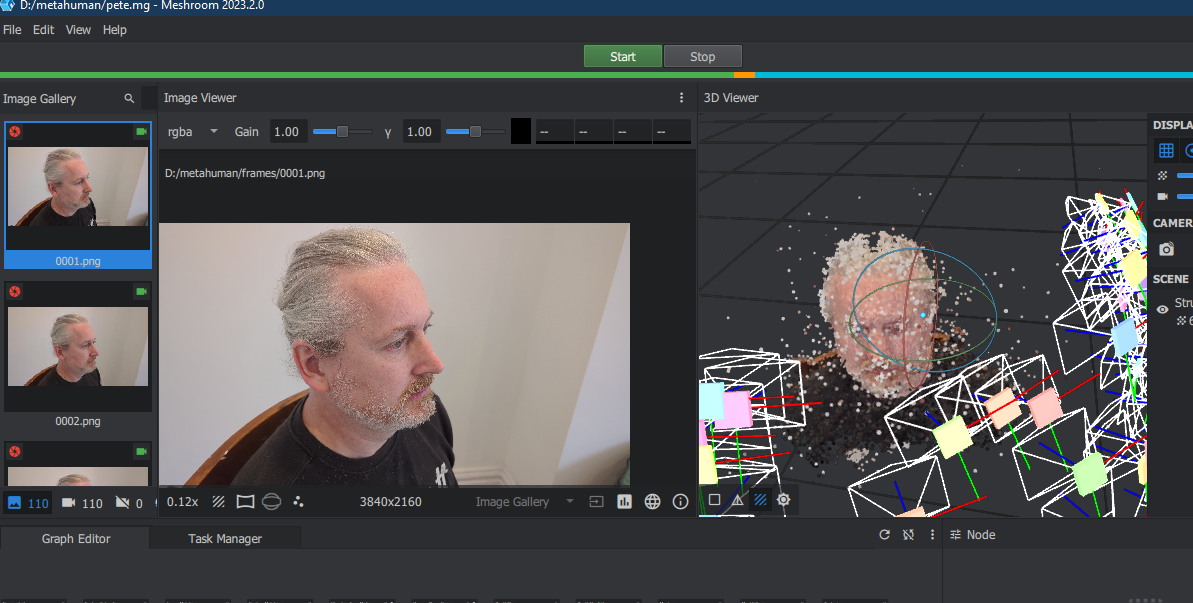The width and height of the screenshot is (1193, 603).
Task: Click the camera sync icon under CAMERA
Action: click(1166, 249)
